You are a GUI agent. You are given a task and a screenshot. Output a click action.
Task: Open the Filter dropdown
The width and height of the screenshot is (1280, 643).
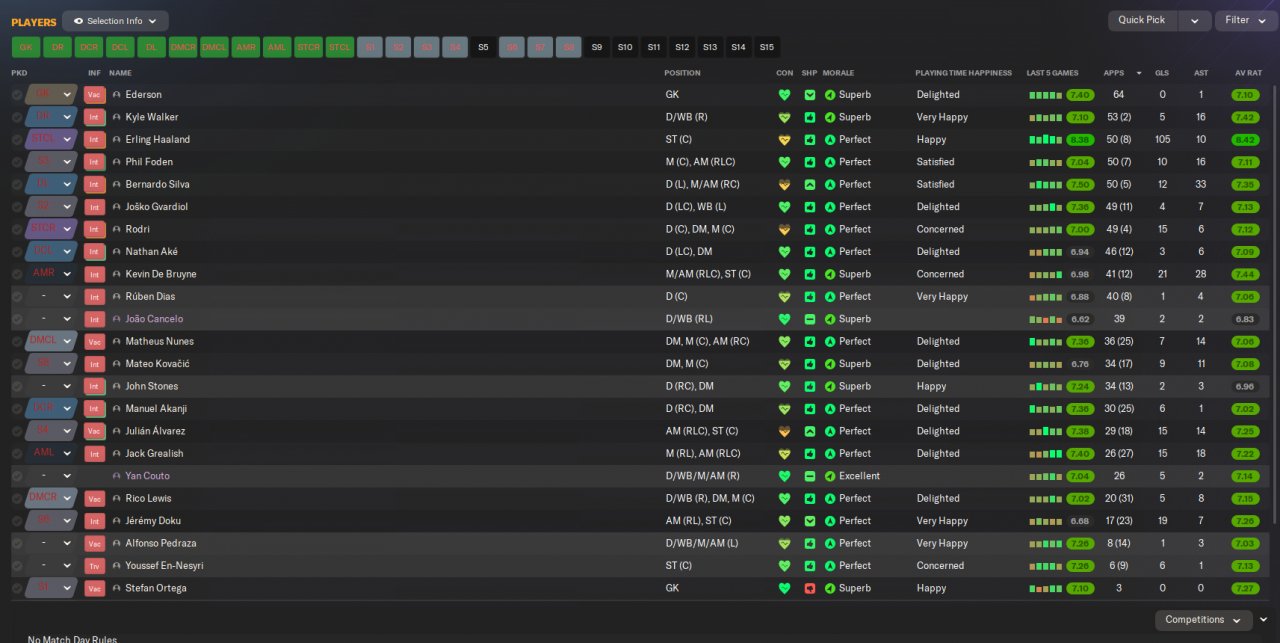click(x=1246, y=20)
